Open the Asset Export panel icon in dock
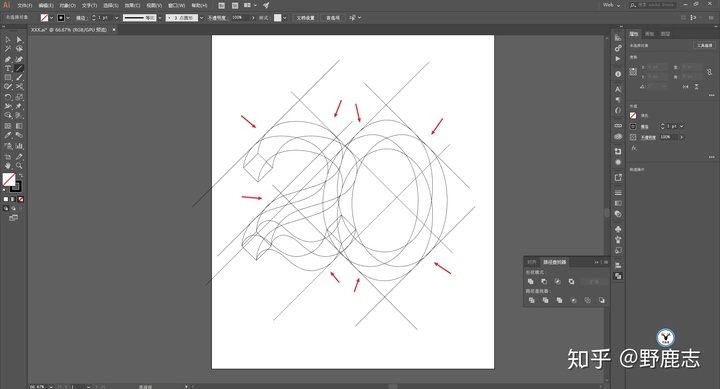 tap(618, 177)
